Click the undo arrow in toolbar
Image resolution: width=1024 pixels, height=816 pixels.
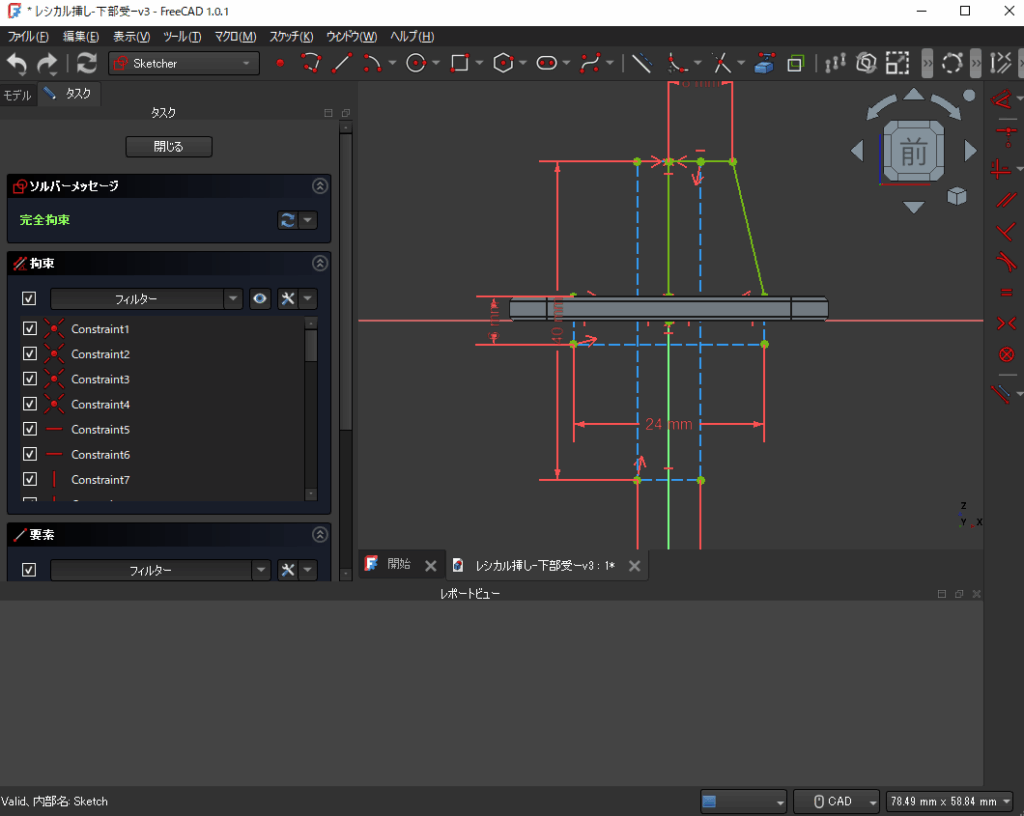coord(18,63)
